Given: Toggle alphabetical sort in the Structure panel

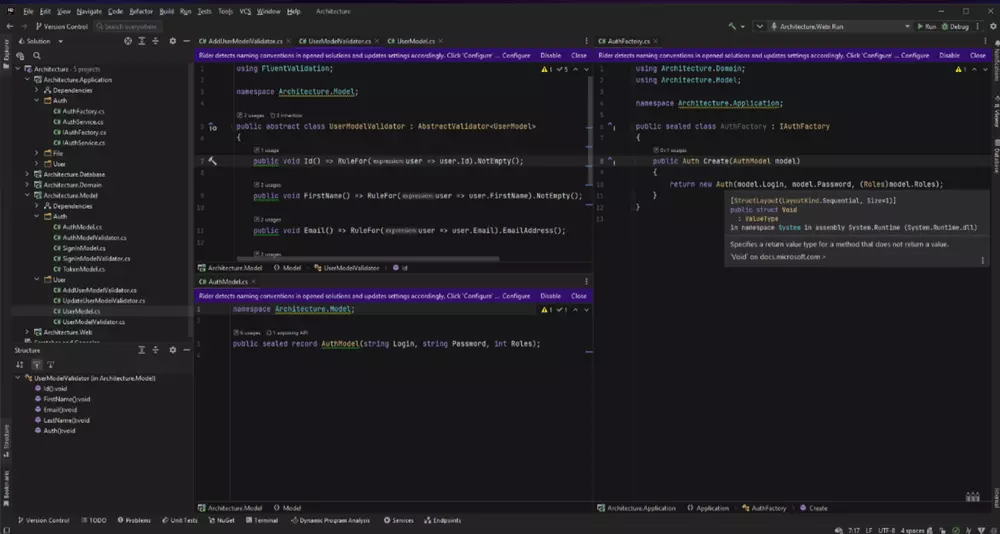Looking at the screenshot, I should pos(20,365).
